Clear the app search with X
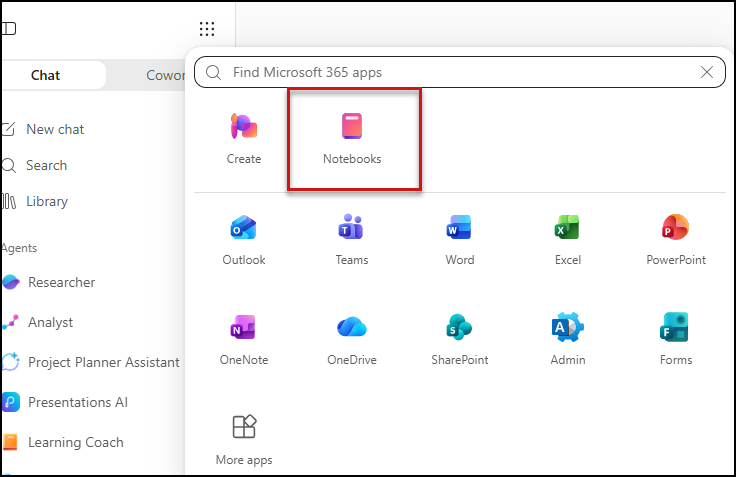This screenshot has width=736, height=477. click(706, 72)
